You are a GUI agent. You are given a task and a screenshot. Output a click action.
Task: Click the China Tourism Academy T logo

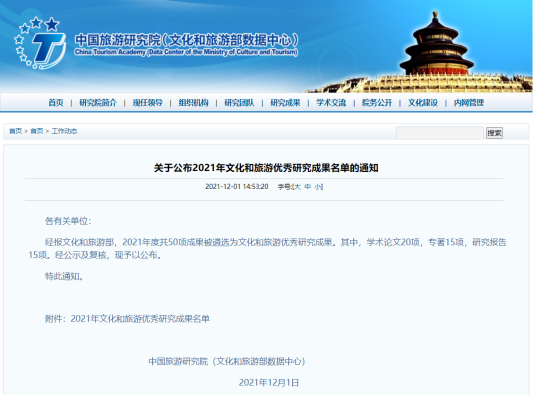point(40,43)
